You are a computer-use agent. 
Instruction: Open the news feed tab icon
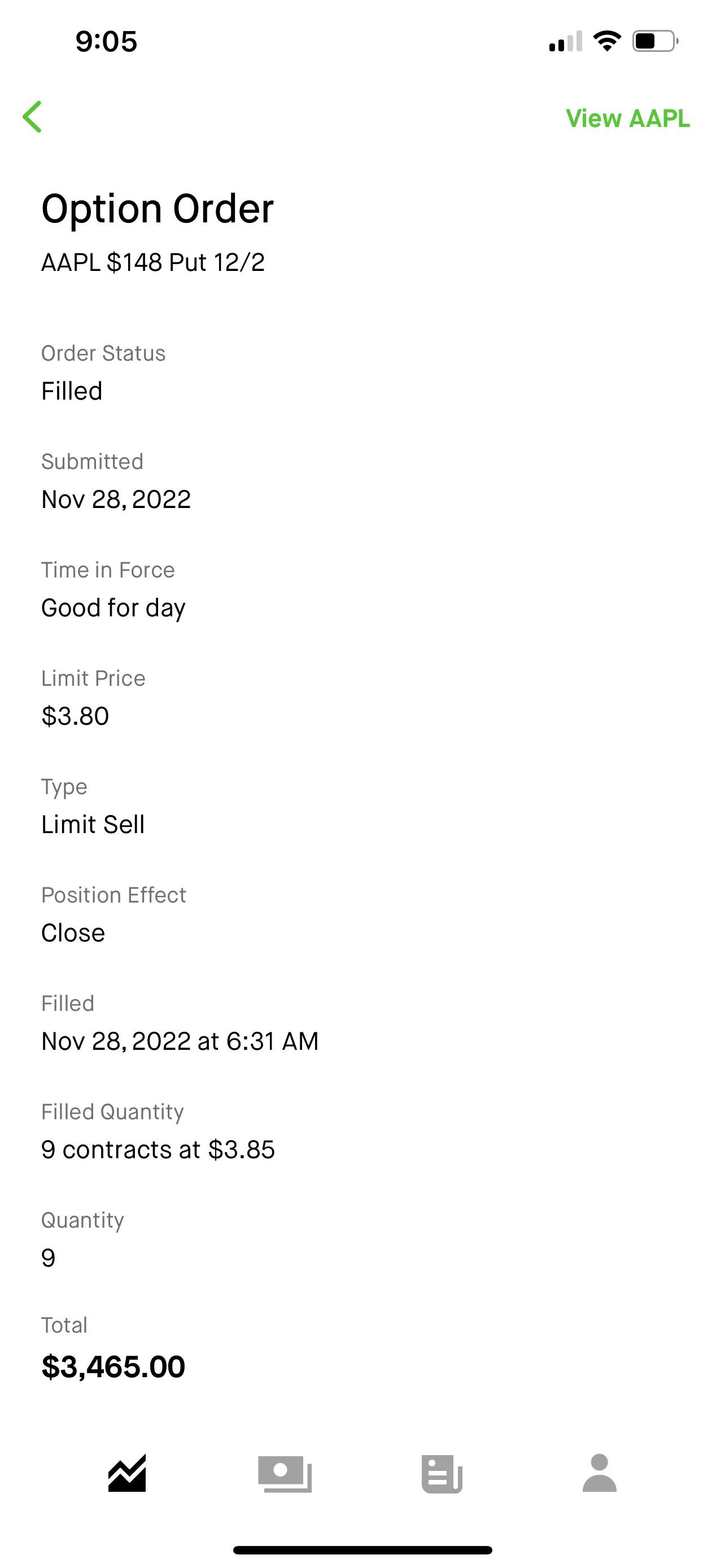(x=442, y=1474)
